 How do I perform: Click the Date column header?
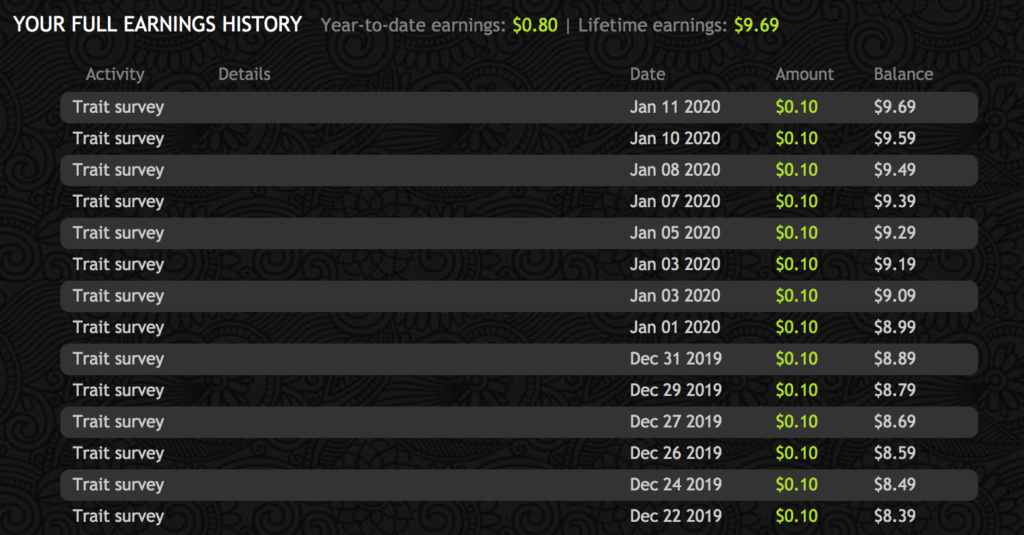[647, 74]
